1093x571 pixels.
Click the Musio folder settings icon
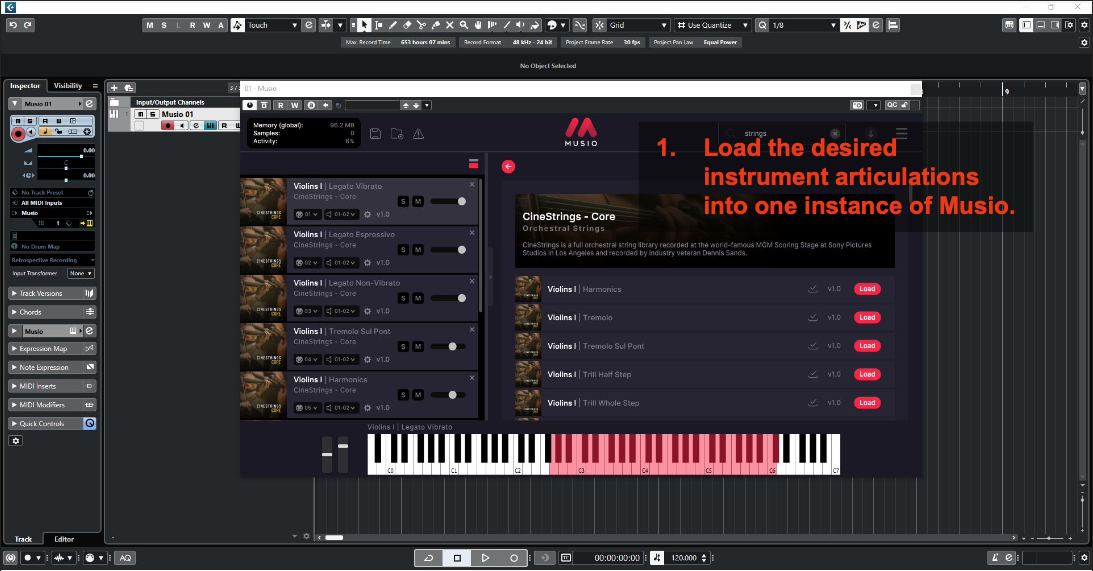[397, 133]
